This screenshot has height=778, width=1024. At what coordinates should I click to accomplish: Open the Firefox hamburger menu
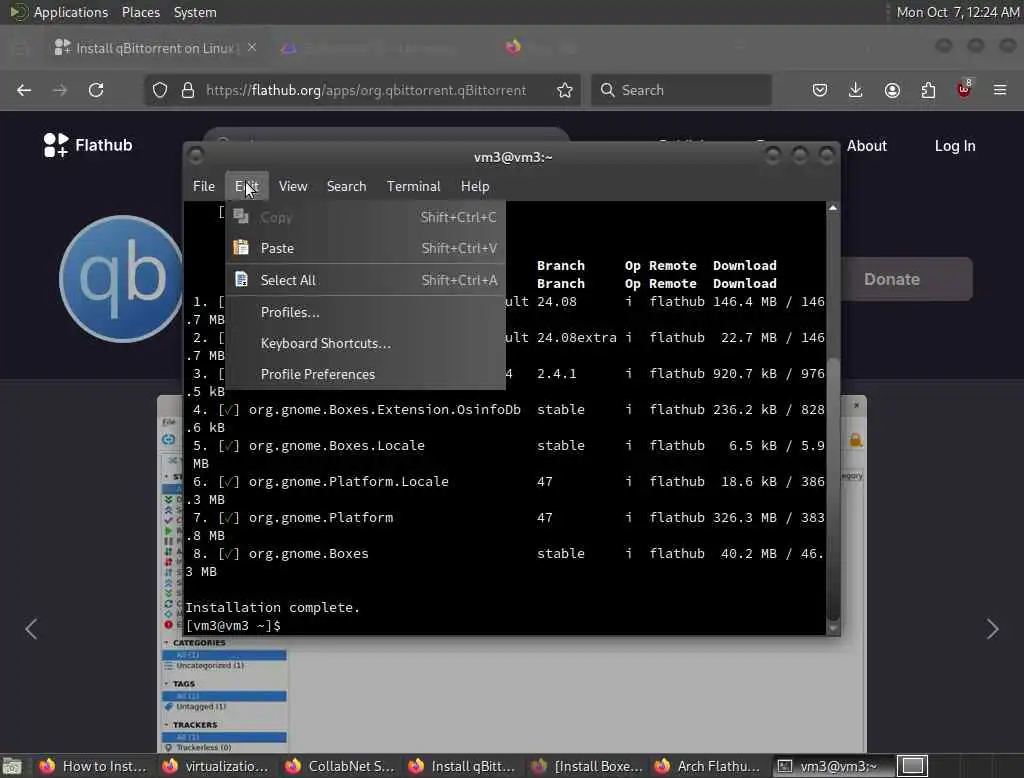[1000, 90]
